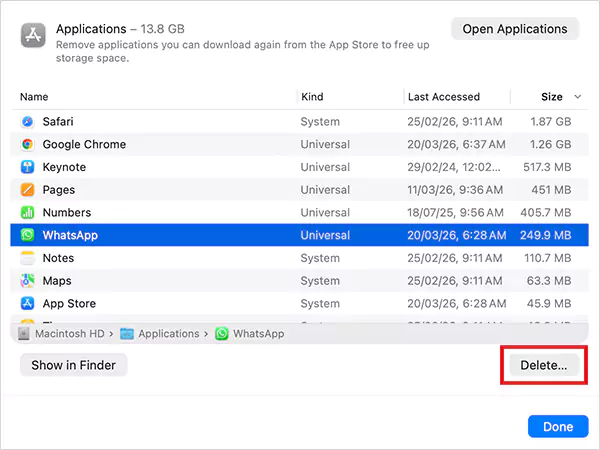This screenshot has width=600, height=450.
Task: Select the Numbers name text
Action: pyautogui.click(x=67, y=212)
